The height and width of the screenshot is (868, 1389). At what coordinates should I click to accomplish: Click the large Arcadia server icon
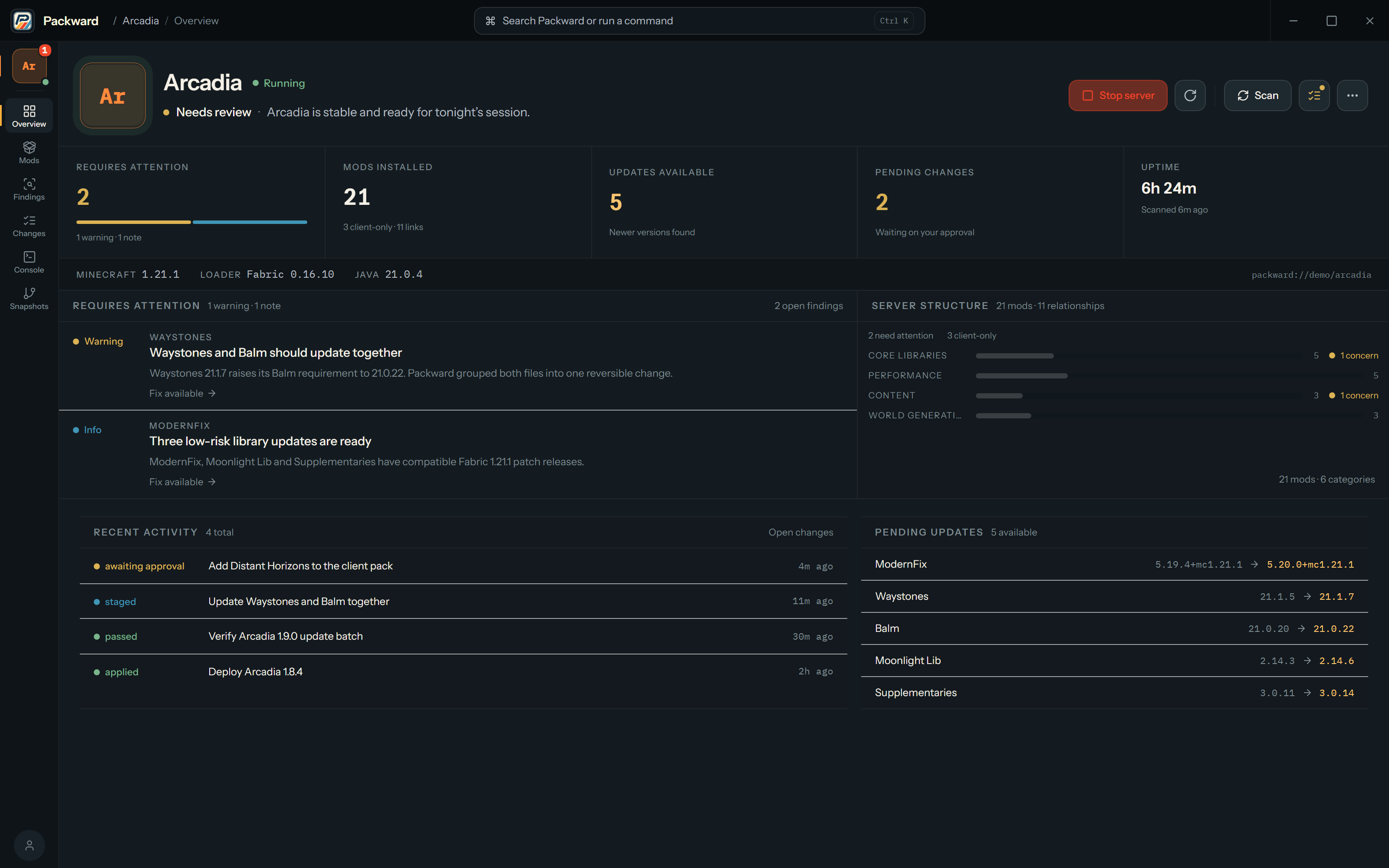coord(112,95)
